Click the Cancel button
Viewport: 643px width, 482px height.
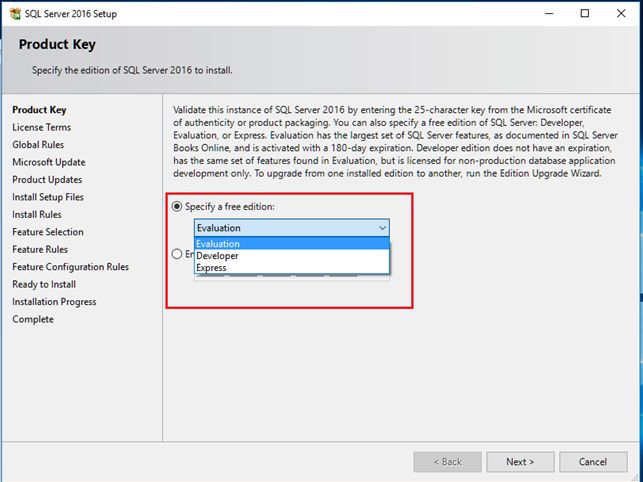(x=594, y=462)
